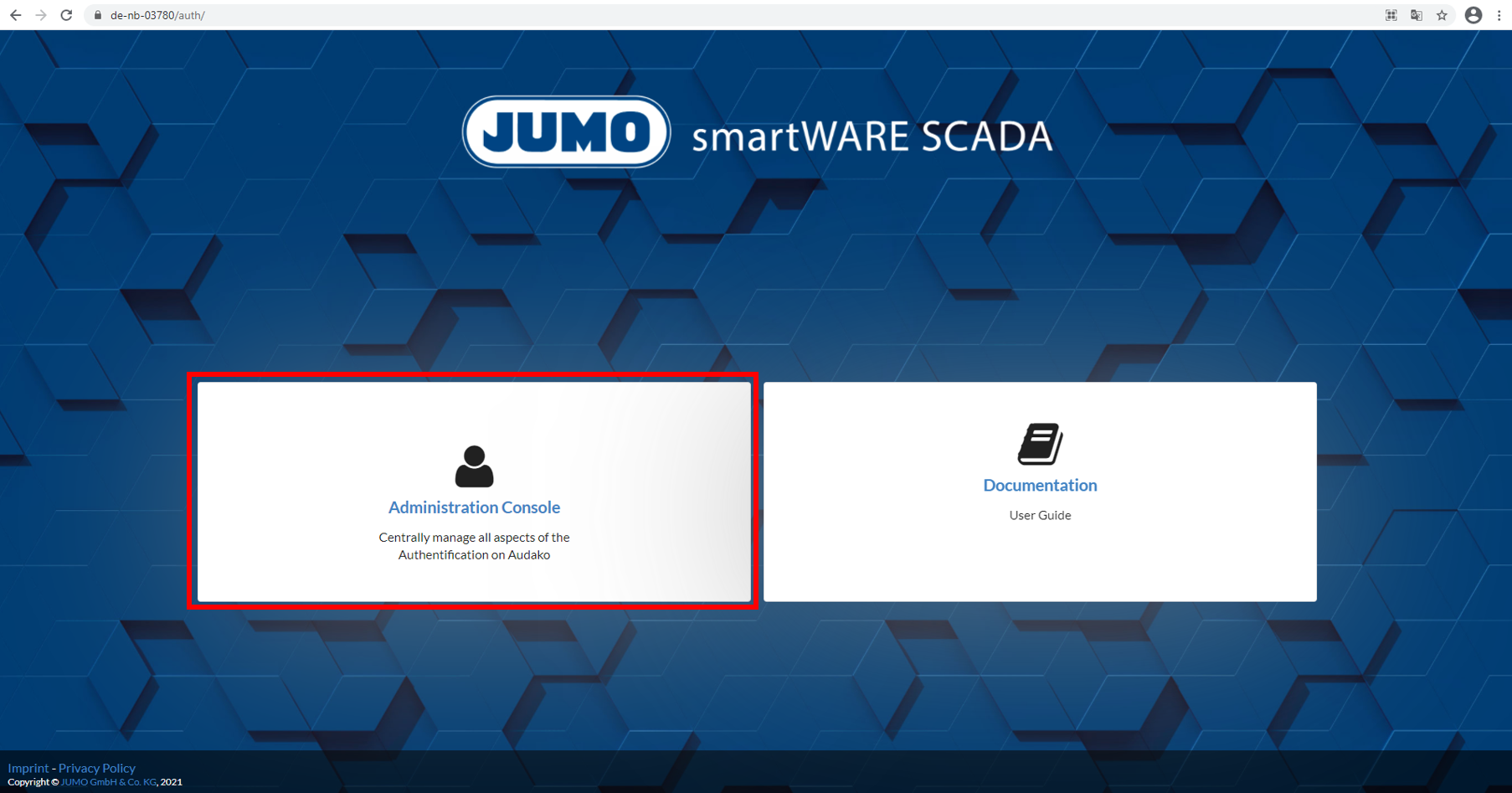
Task: Click the Administration Console user icon
Action: (x=474, y=466)
